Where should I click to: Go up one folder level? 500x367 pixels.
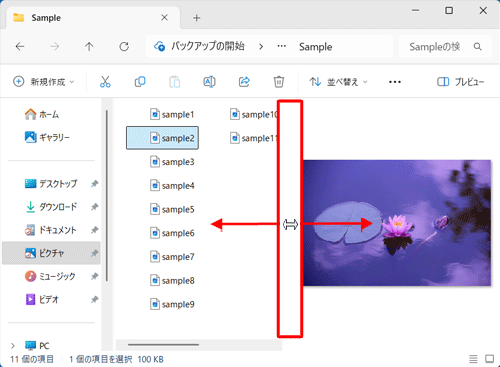[x=89, y=47]
